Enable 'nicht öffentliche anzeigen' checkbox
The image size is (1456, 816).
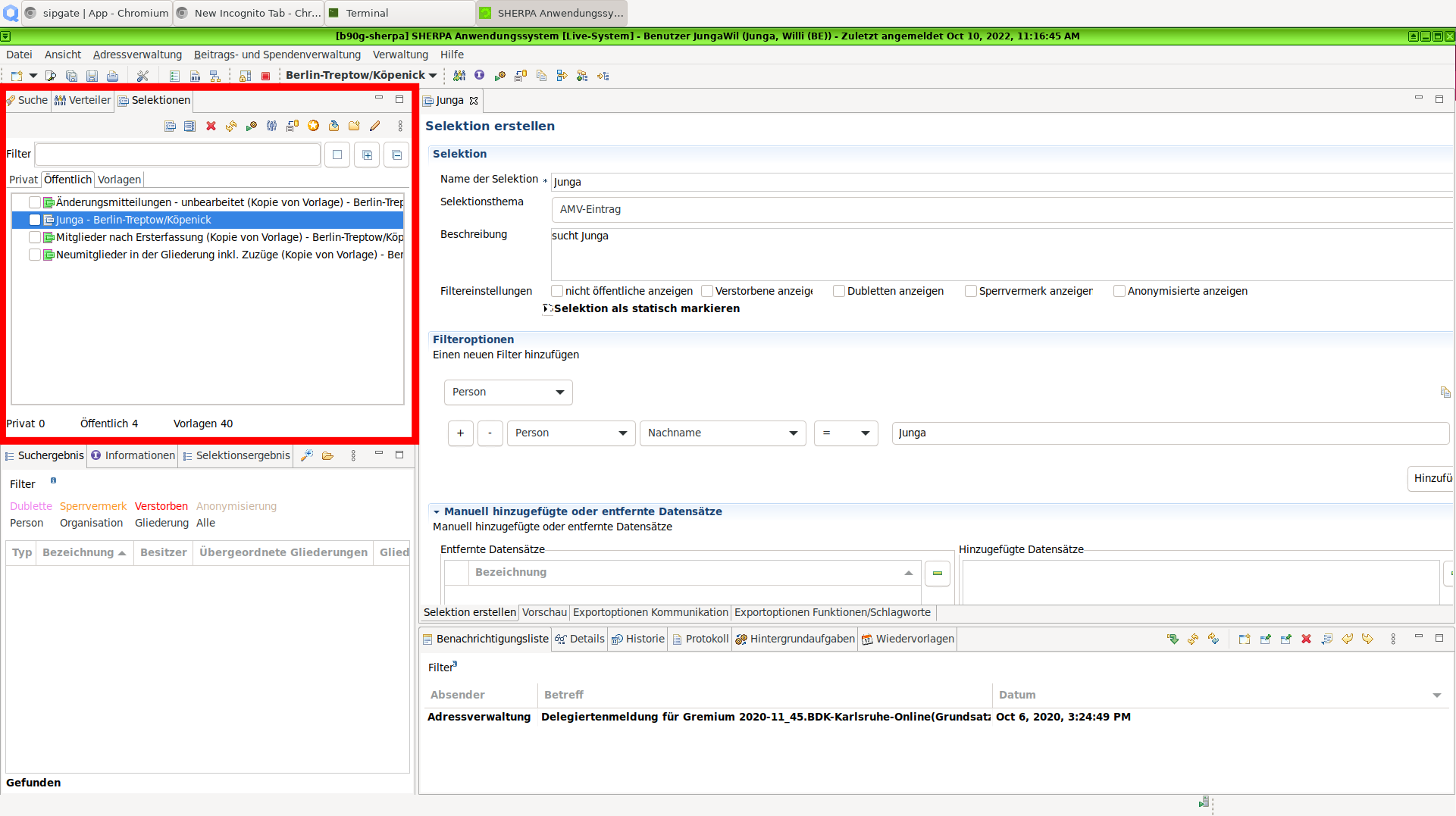point(557,291)
